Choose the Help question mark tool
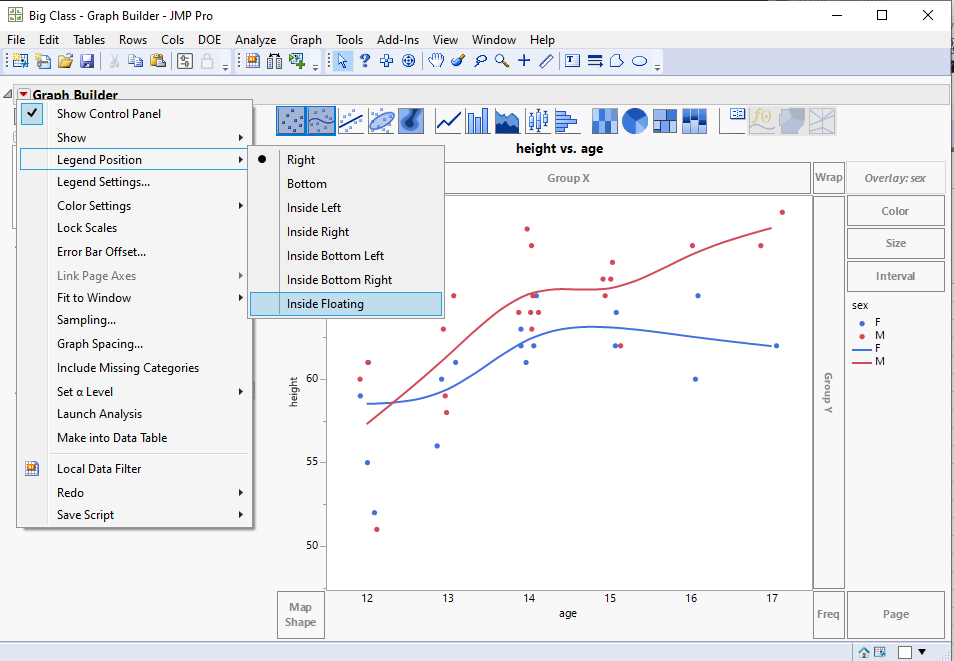The height and width of the screenshot is (661, 954). click(x=364, y=61)
